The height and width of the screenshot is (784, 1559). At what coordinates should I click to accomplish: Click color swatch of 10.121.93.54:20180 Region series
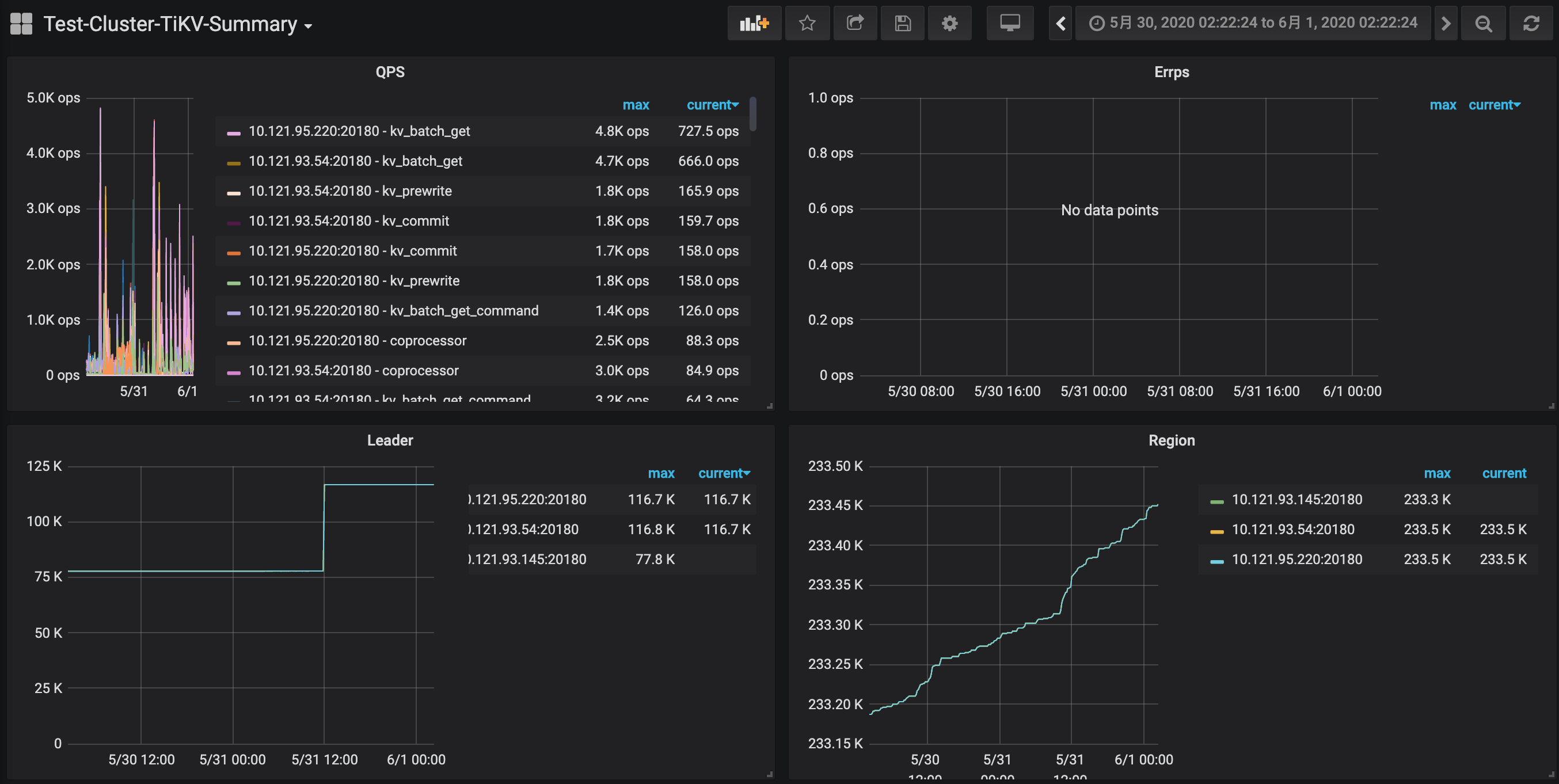tap(1216, 531)
